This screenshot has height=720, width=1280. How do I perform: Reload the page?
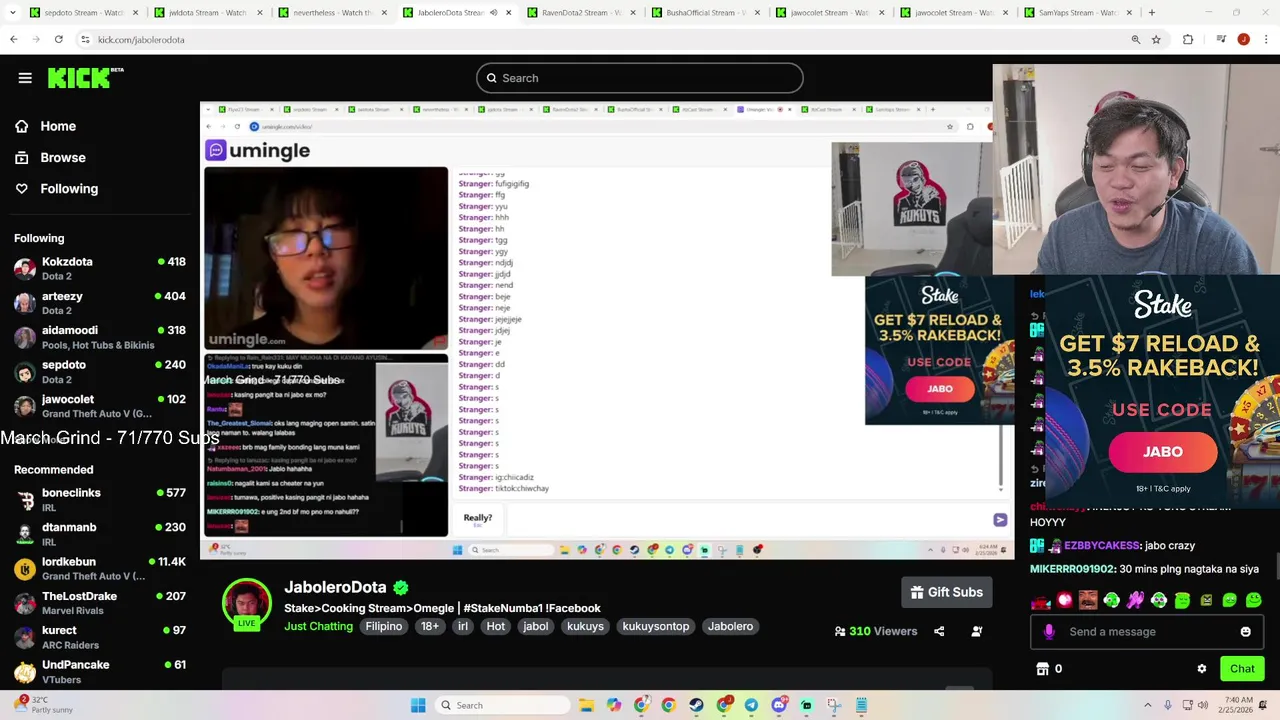tap(59, 39)
